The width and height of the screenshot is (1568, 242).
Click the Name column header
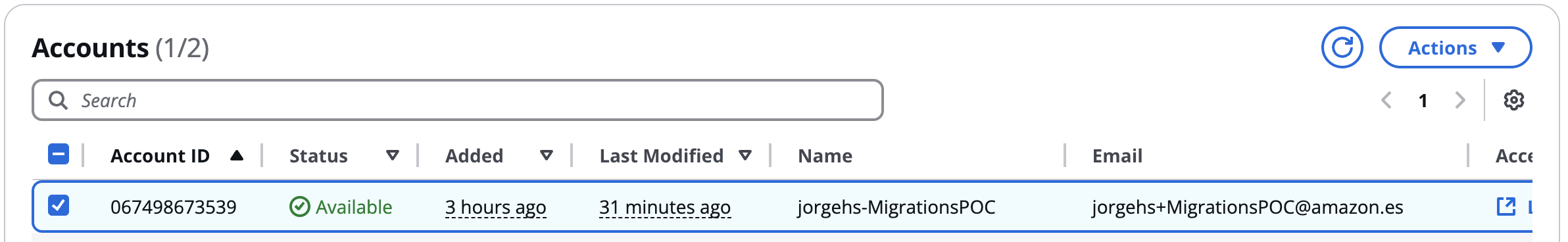pyautogui.click(x=825, y=156)
